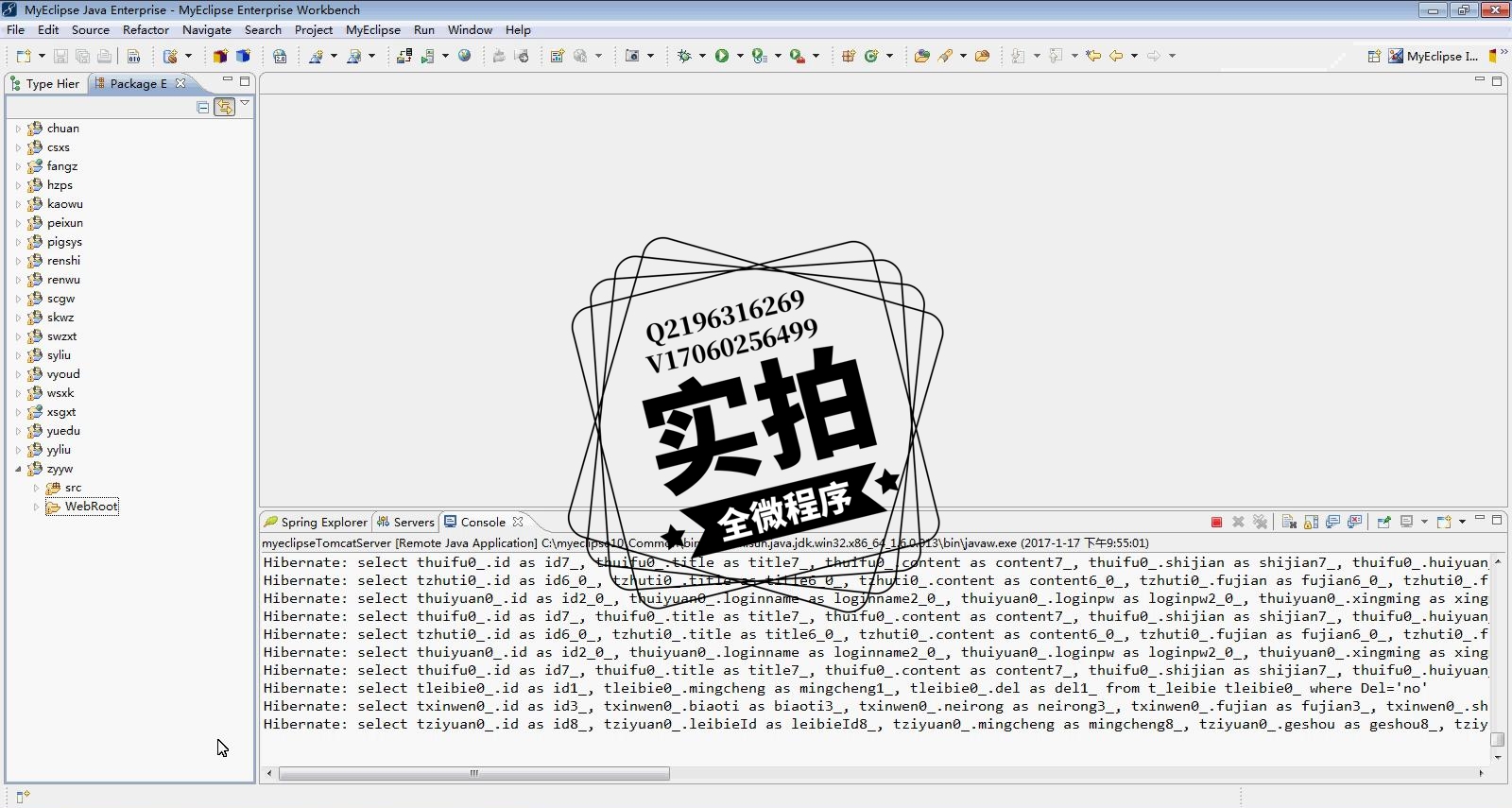Click the New Java package icon
Screen dimensions: 1512x808
[848, 56]
